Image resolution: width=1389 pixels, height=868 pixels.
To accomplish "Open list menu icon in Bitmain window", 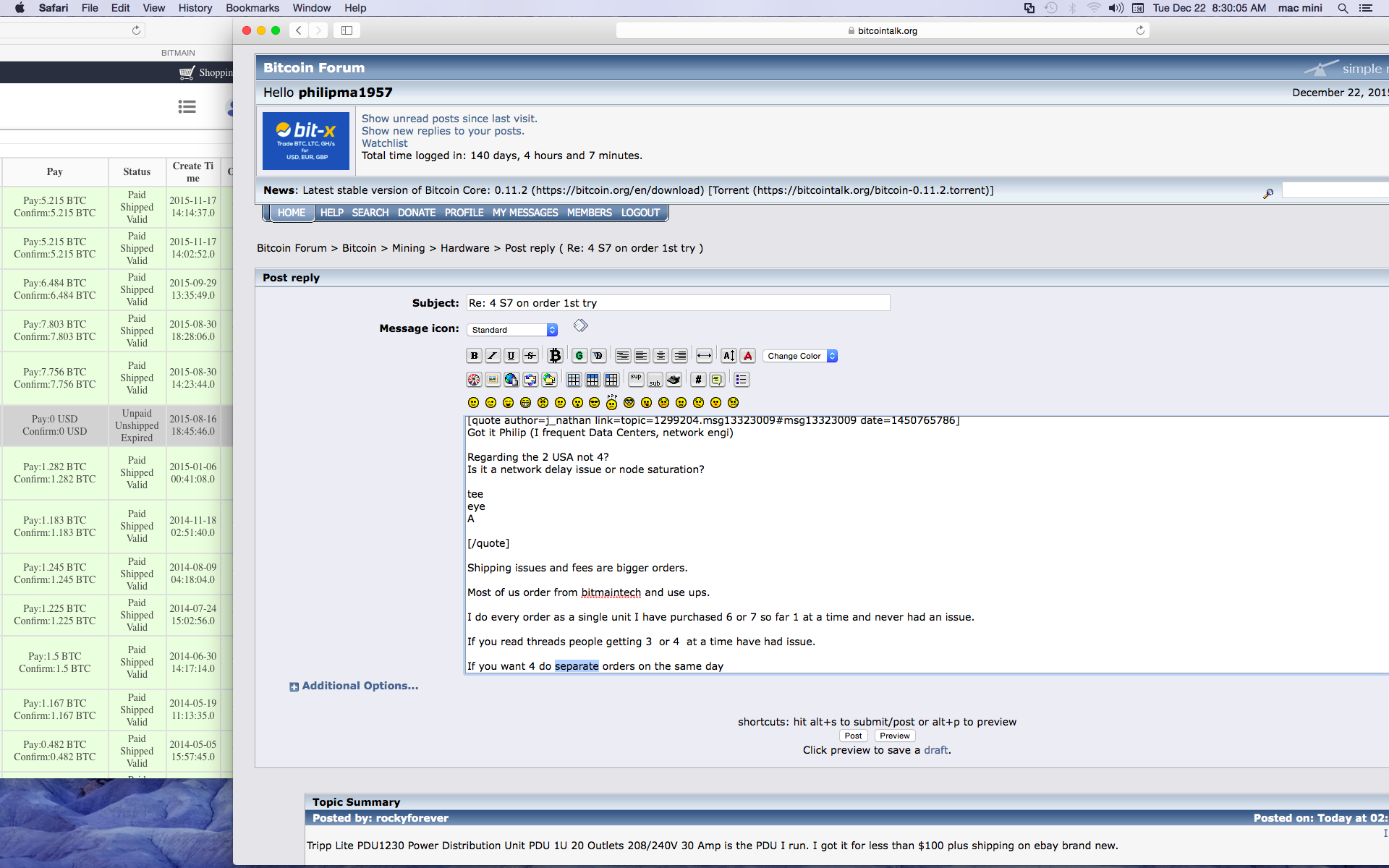I will pos(187,107).
